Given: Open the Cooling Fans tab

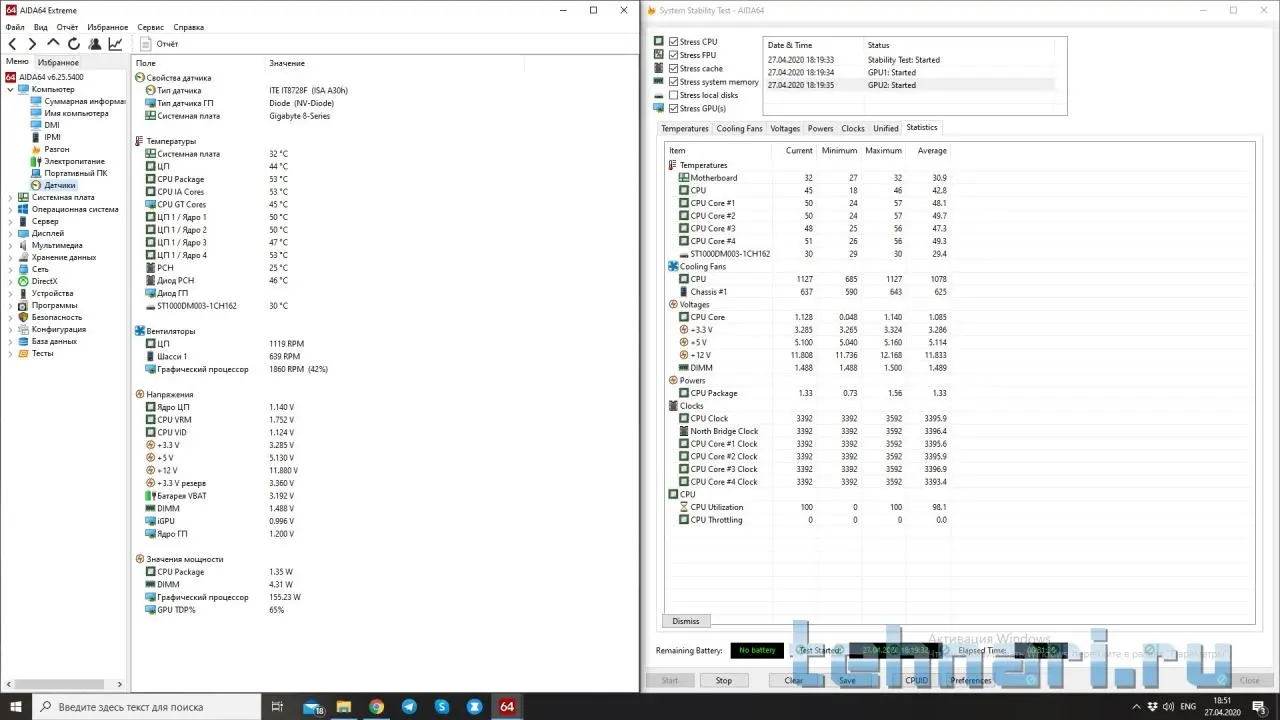Looking at the screenshot, I should (x=740, y=128).
